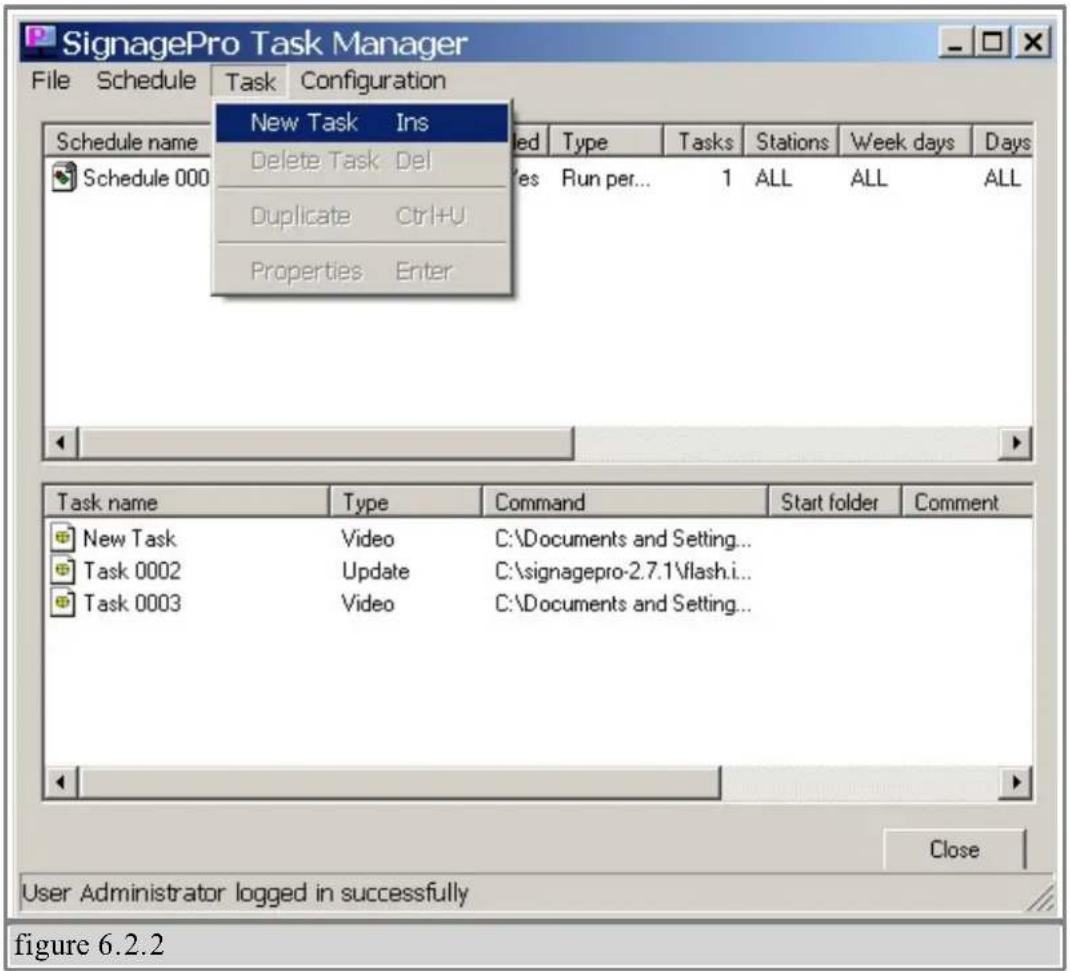This screenshot has width=1070, height=971.
Task: Click left arrow of task list scrollbar
Action: pos(61,782)
